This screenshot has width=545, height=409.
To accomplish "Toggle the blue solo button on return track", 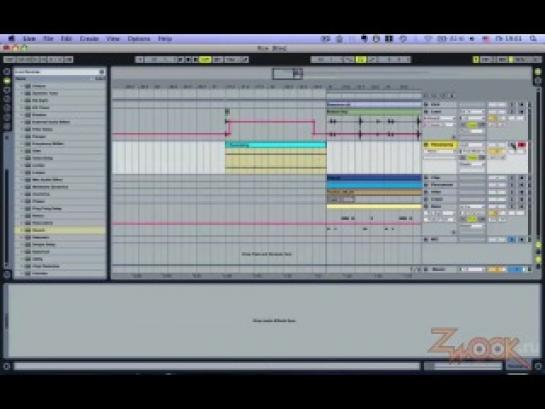I will [512, 239].
